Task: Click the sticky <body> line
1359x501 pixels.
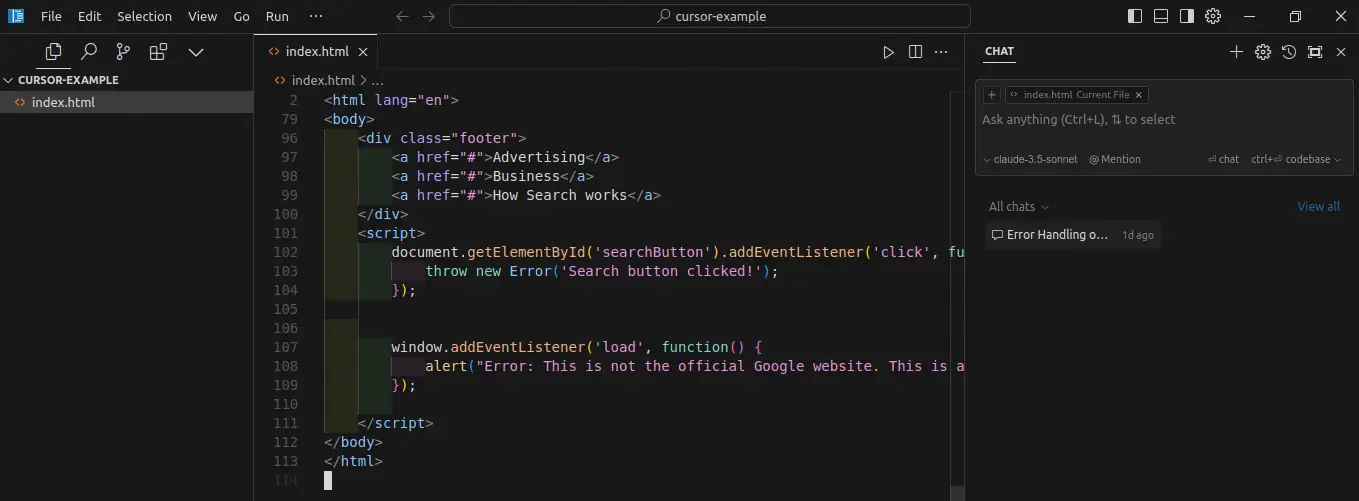Action: tap(349, 119)
